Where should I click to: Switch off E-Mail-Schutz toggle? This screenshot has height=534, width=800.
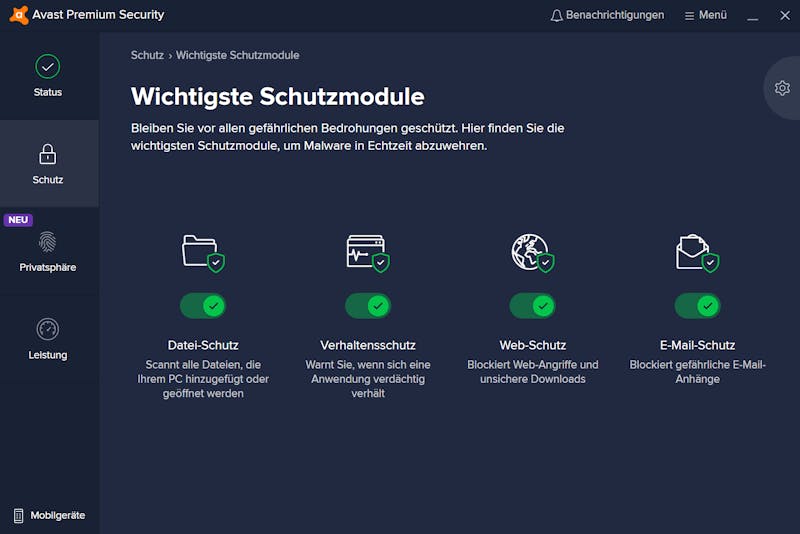point(697,306)
